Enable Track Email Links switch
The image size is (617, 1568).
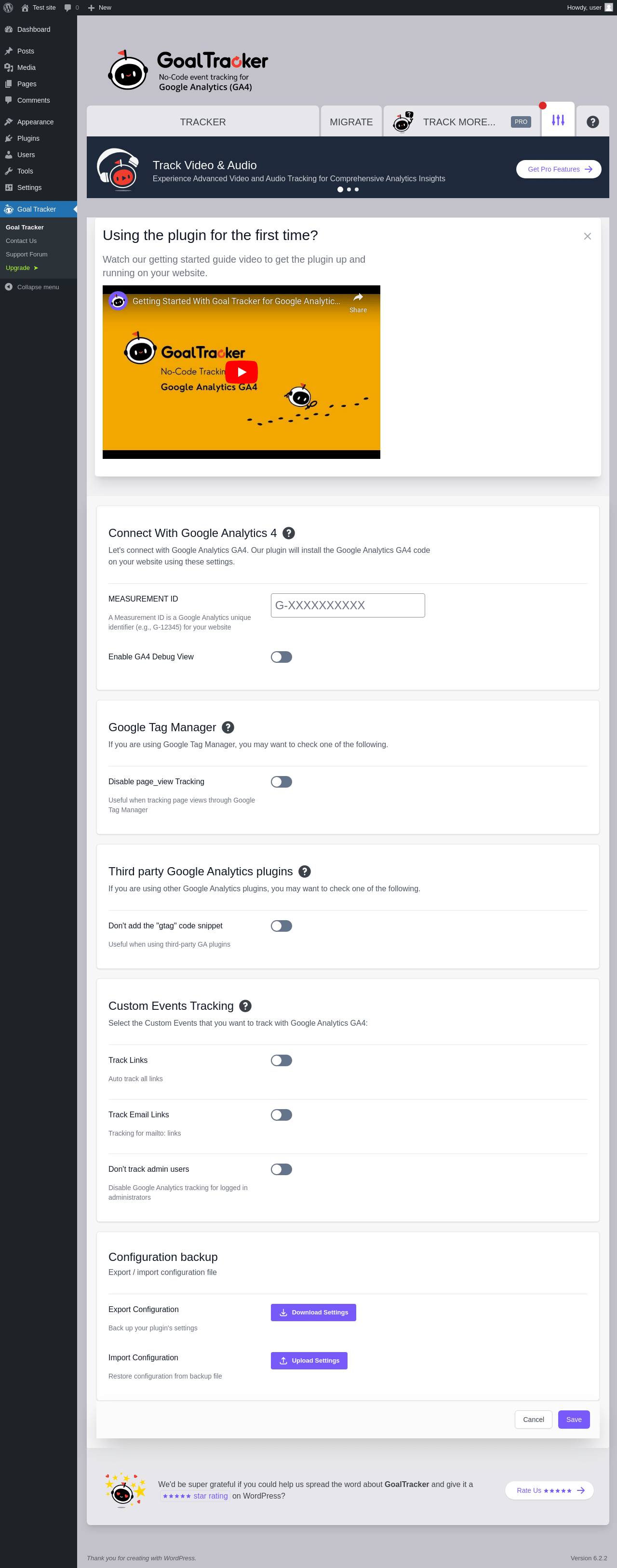point(281,1115)
